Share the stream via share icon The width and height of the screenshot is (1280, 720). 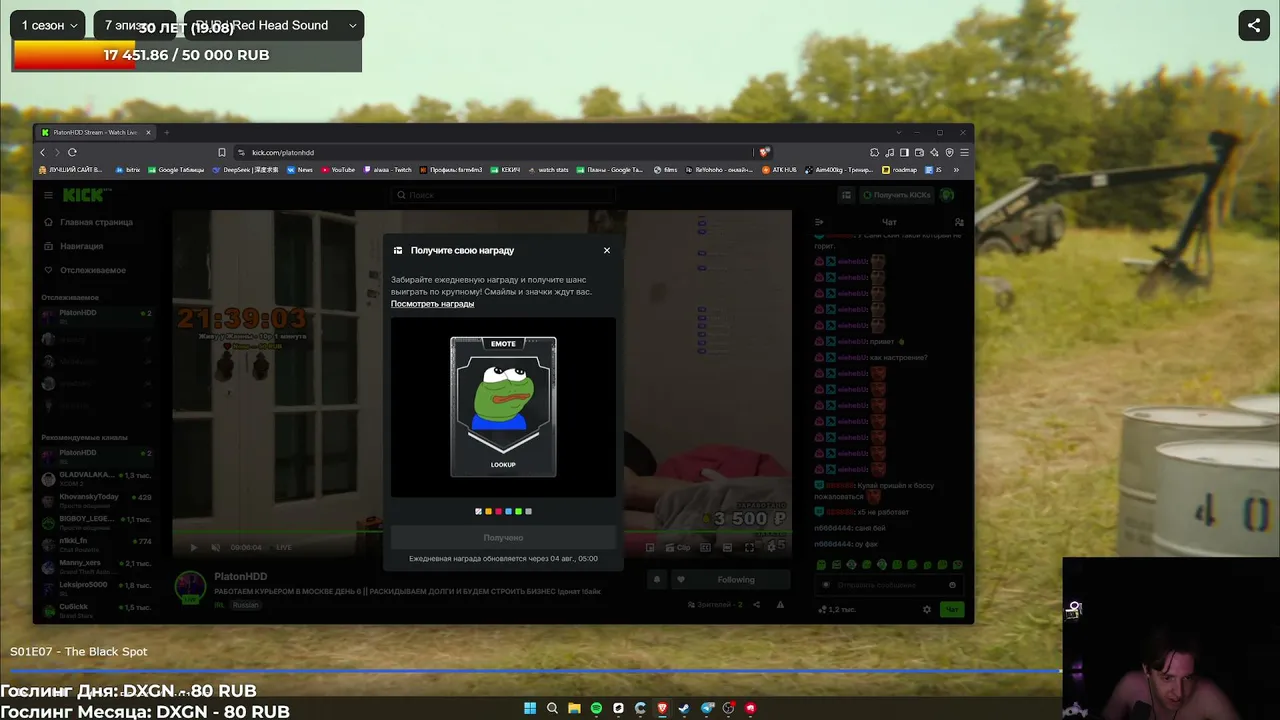[x=756, y=605]
